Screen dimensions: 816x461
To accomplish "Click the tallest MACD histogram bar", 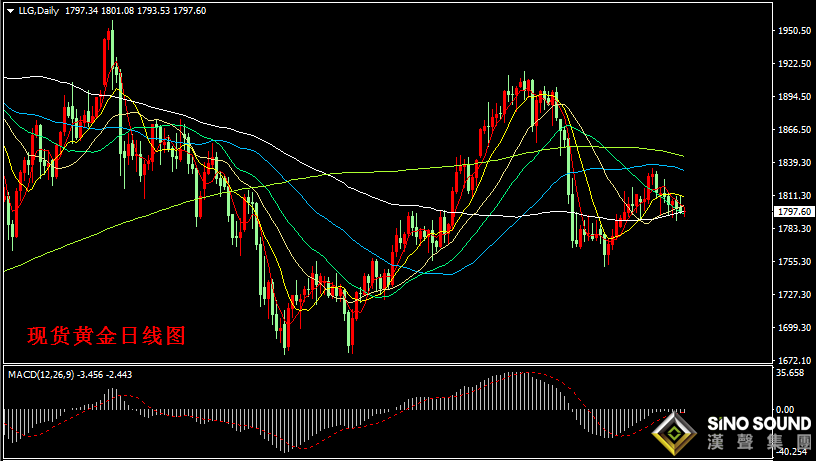I will click(x=522, y=391).
